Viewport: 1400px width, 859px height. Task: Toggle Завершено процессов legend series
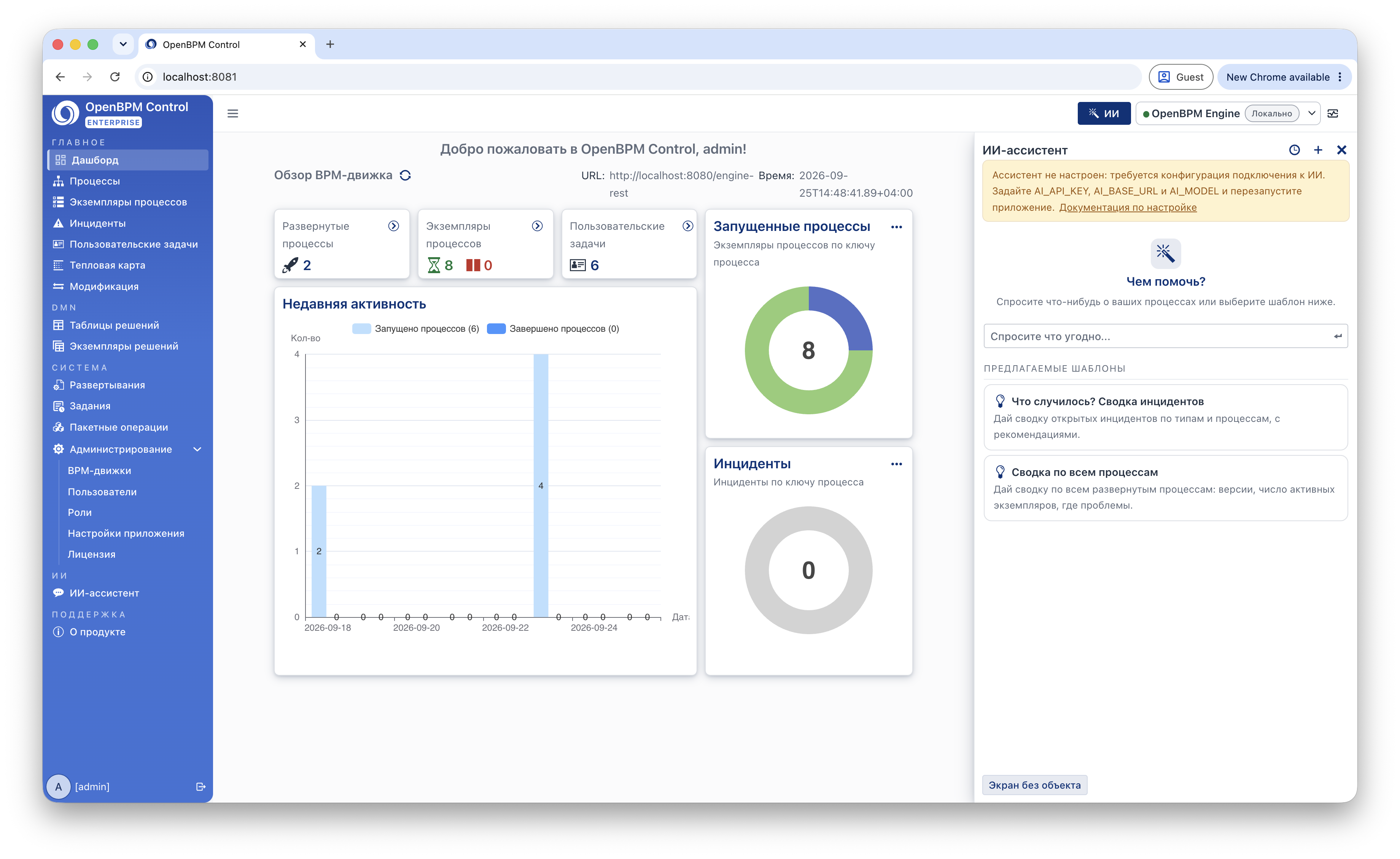[554, 328]
